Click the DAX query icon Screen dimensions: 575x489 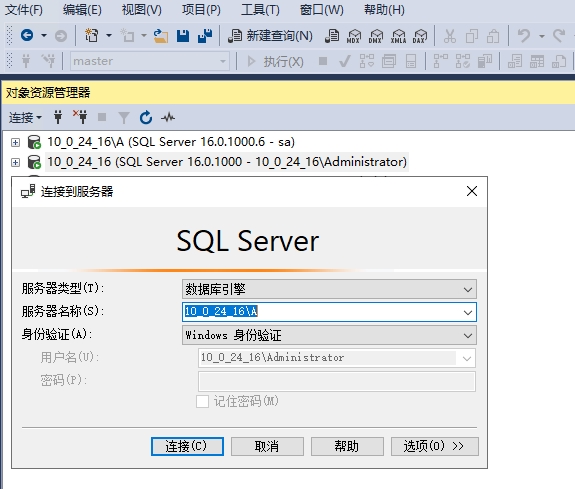click(420, 36)
